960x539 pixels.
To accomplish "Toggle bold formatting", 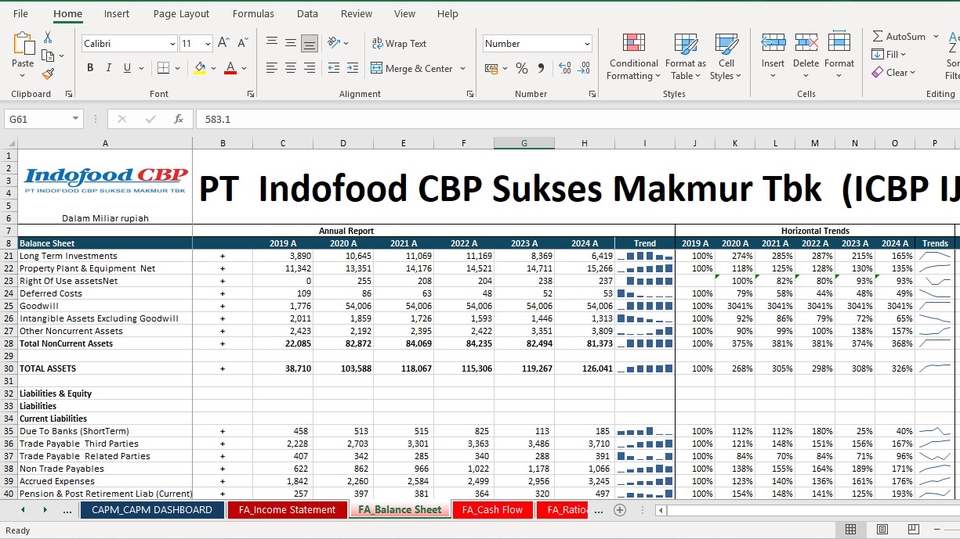I will click(90, 68).
